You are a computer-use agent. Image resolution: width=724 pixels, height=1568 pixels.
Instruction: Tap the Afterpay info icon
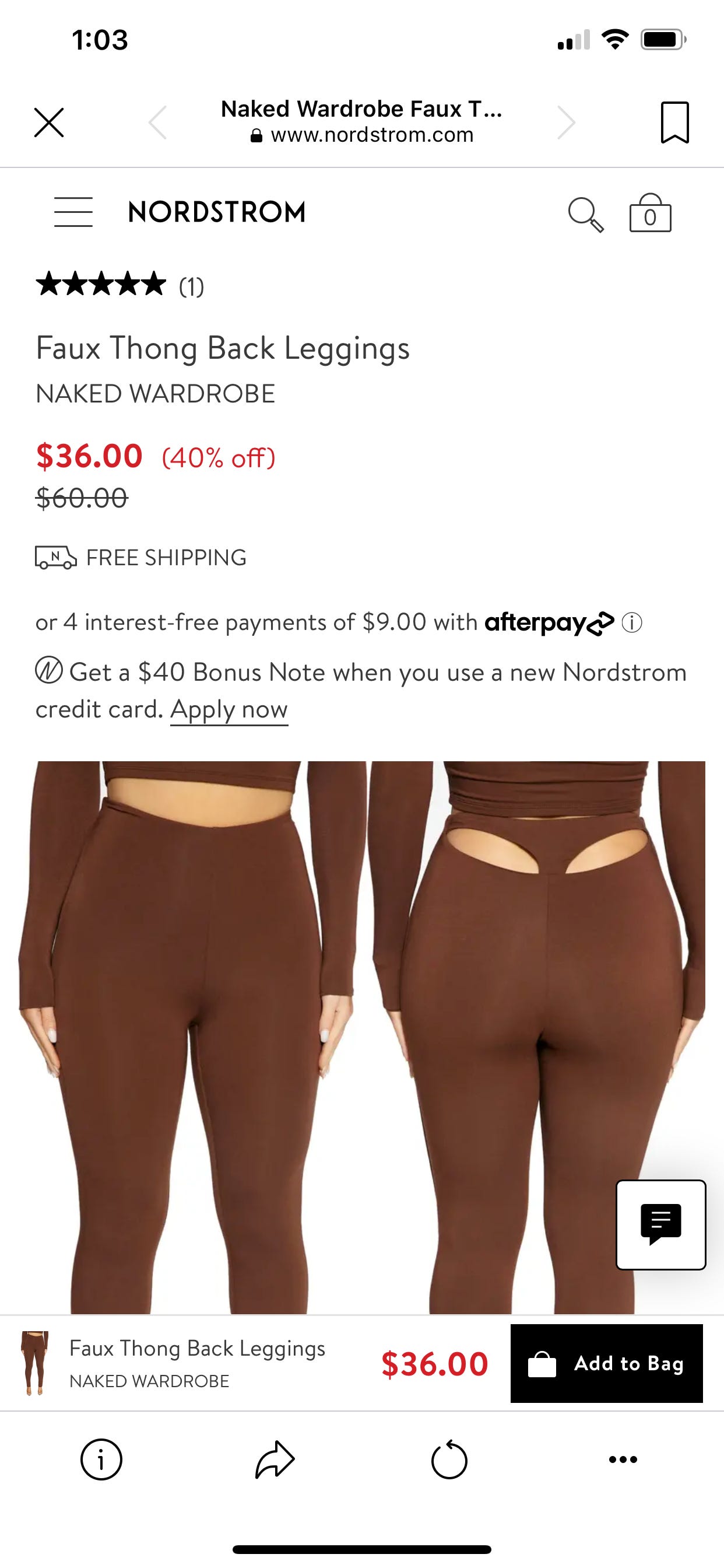point(632,622)
